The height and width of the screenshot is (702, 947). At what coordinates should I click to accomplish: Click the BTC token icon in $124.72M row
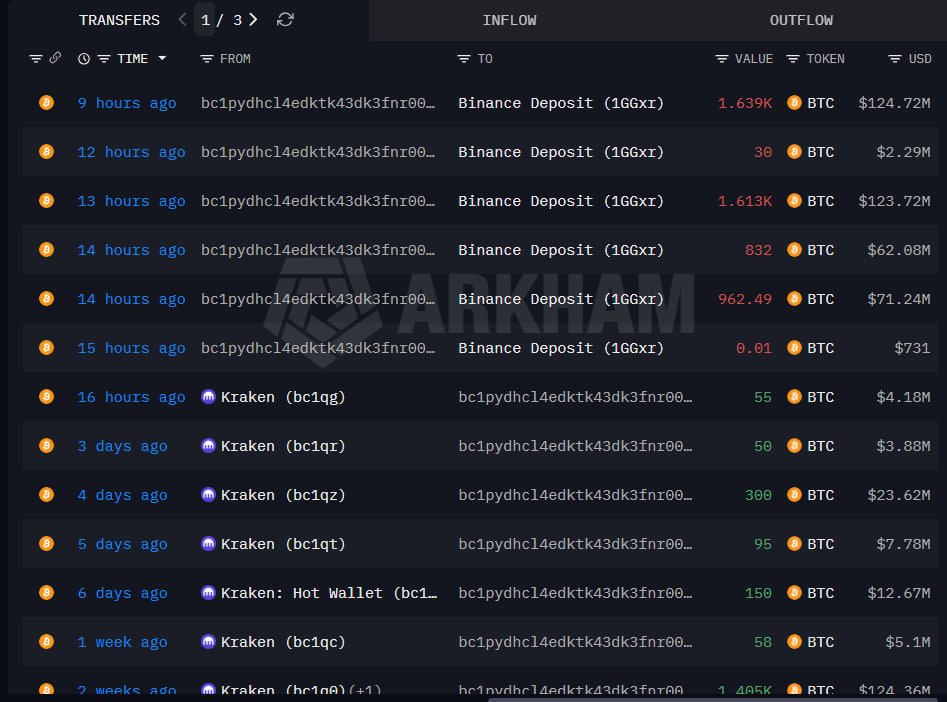(x=794, y=103)
